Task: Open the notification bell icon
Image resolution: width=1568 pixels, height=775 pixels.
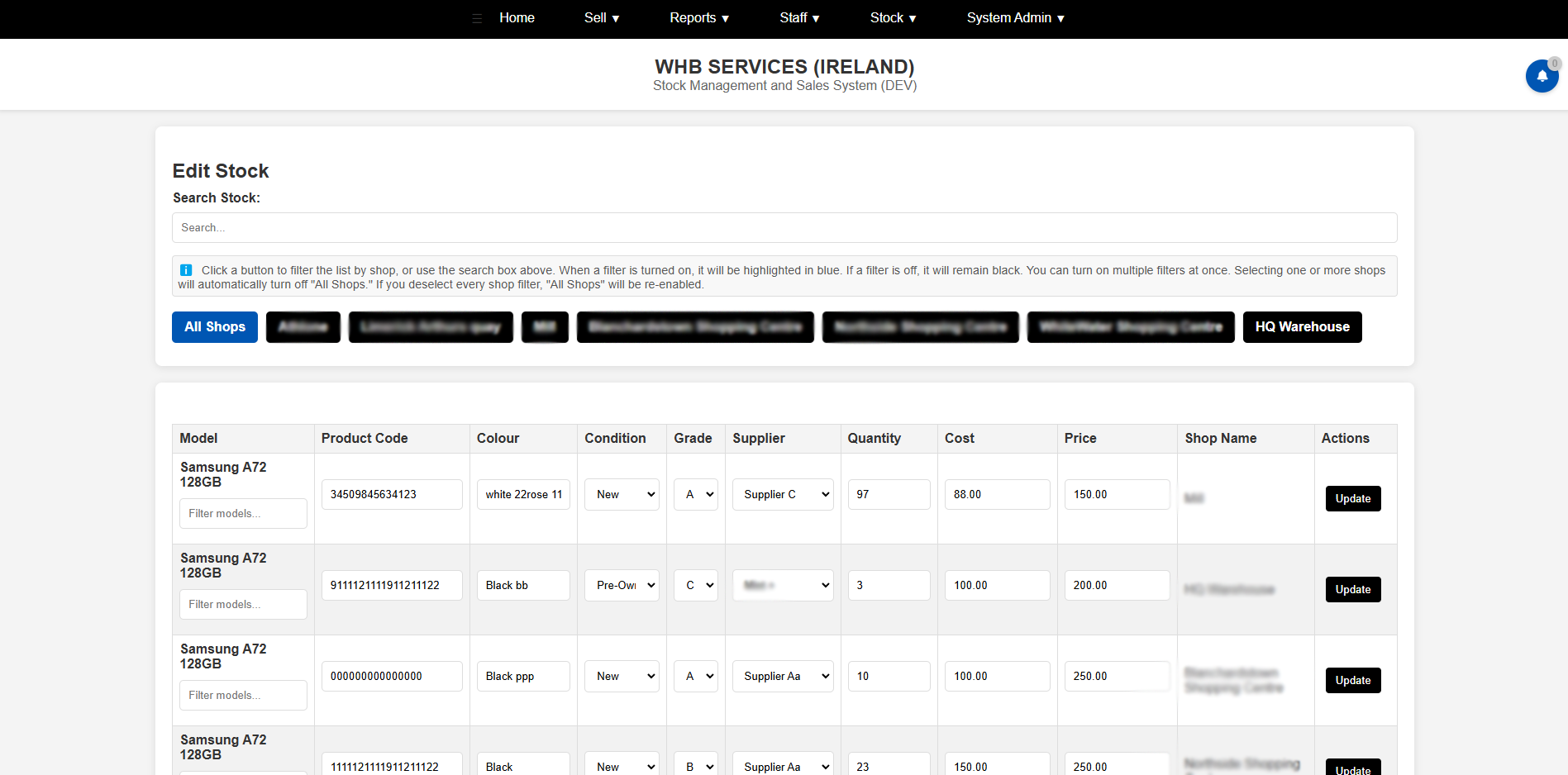Action: tap(1542, 76)
